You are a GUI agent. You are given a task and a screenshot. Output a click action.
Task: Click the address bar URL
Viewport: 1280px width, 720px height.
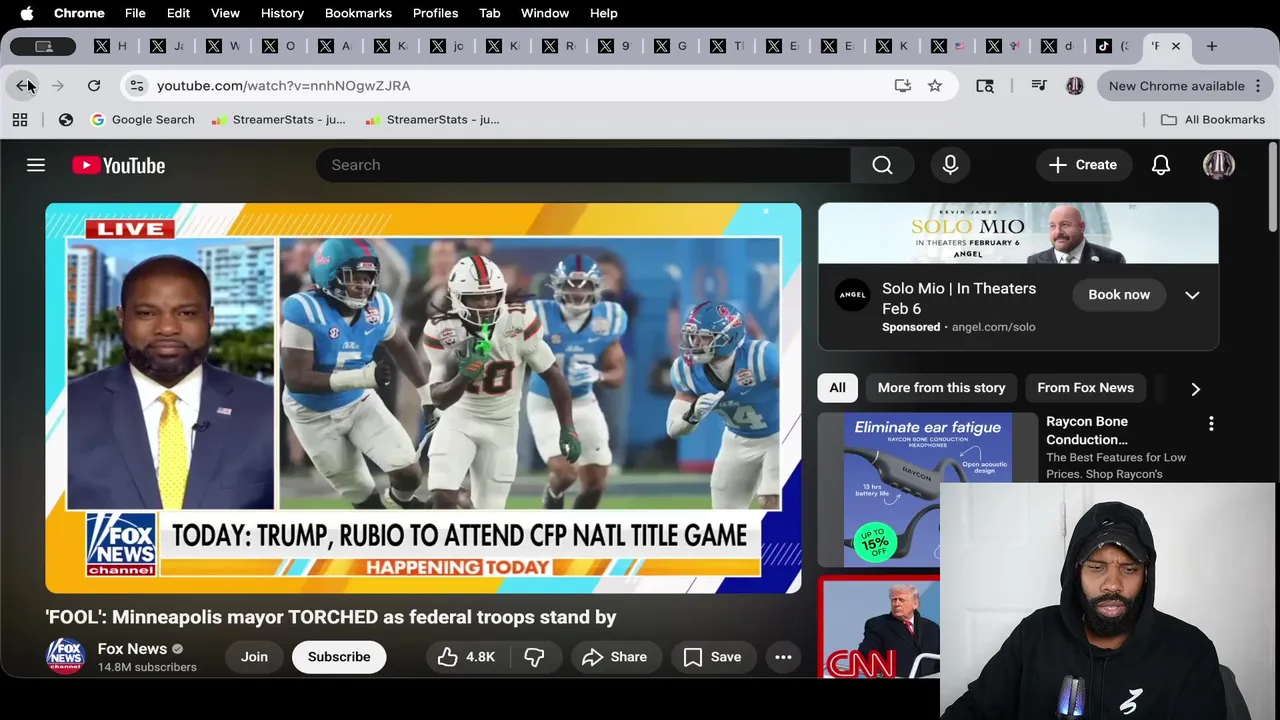pos(283,86)
